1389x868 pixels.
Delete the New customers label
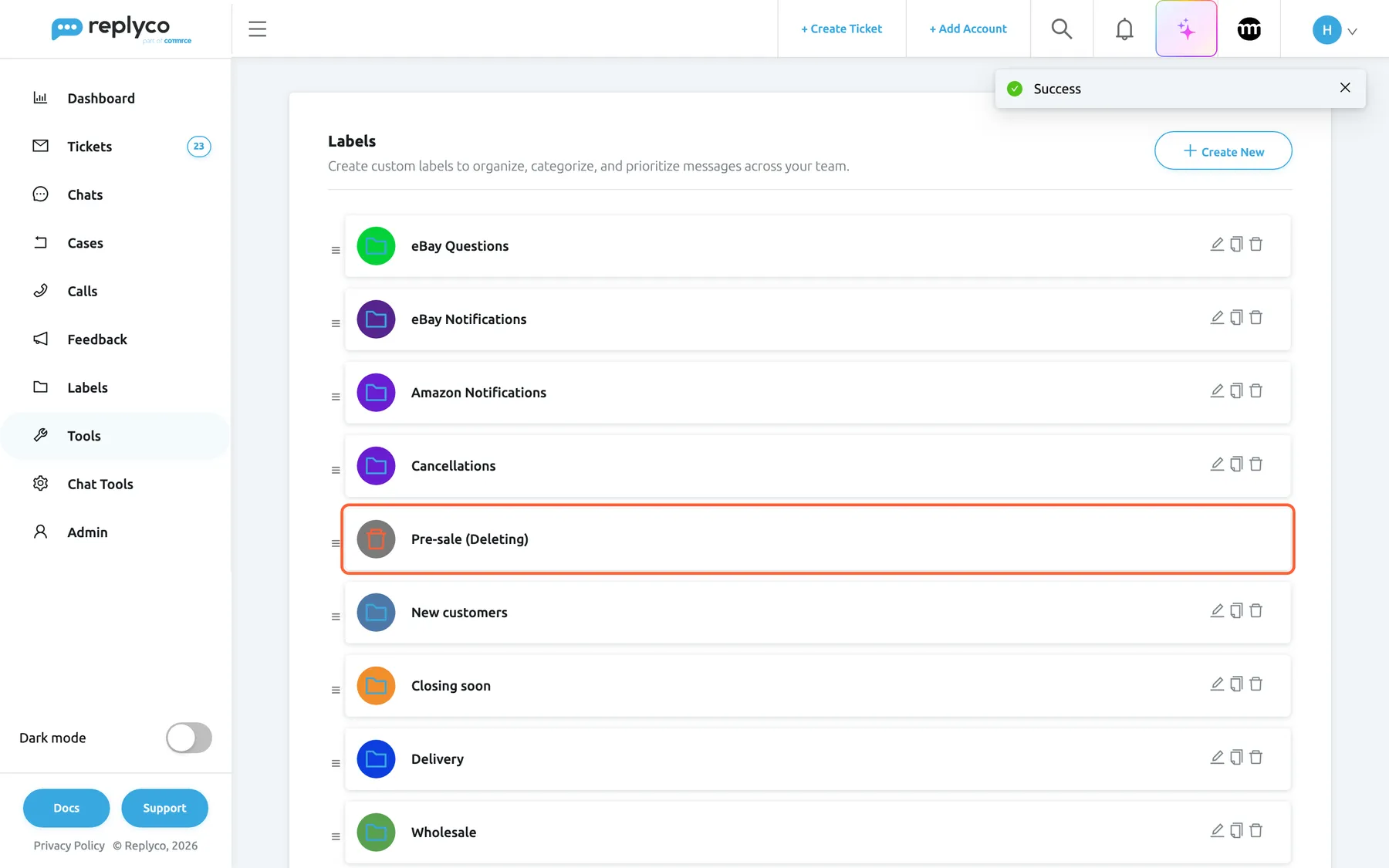[1256, 611]
